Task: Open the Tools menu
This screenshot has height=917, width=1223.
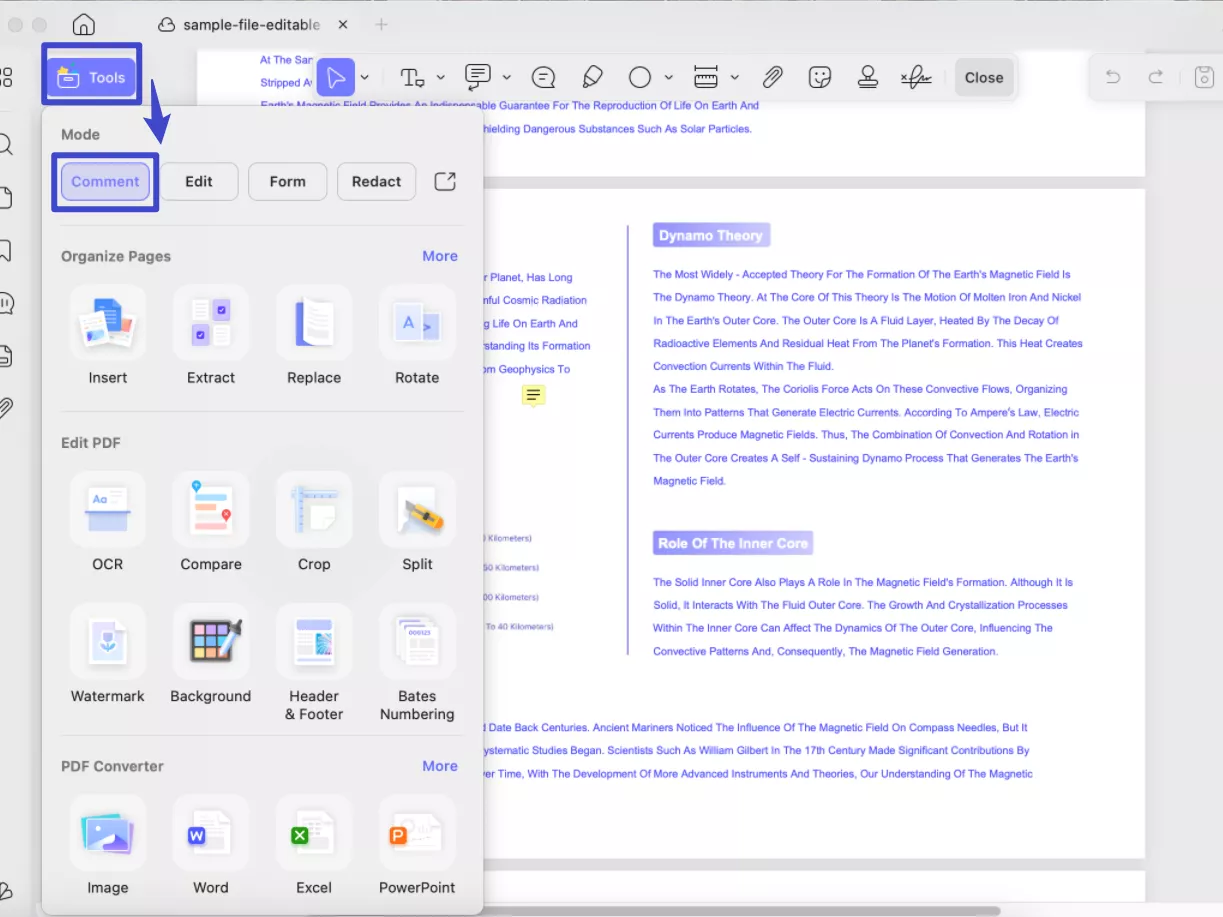Action: [x=91, y=77]
